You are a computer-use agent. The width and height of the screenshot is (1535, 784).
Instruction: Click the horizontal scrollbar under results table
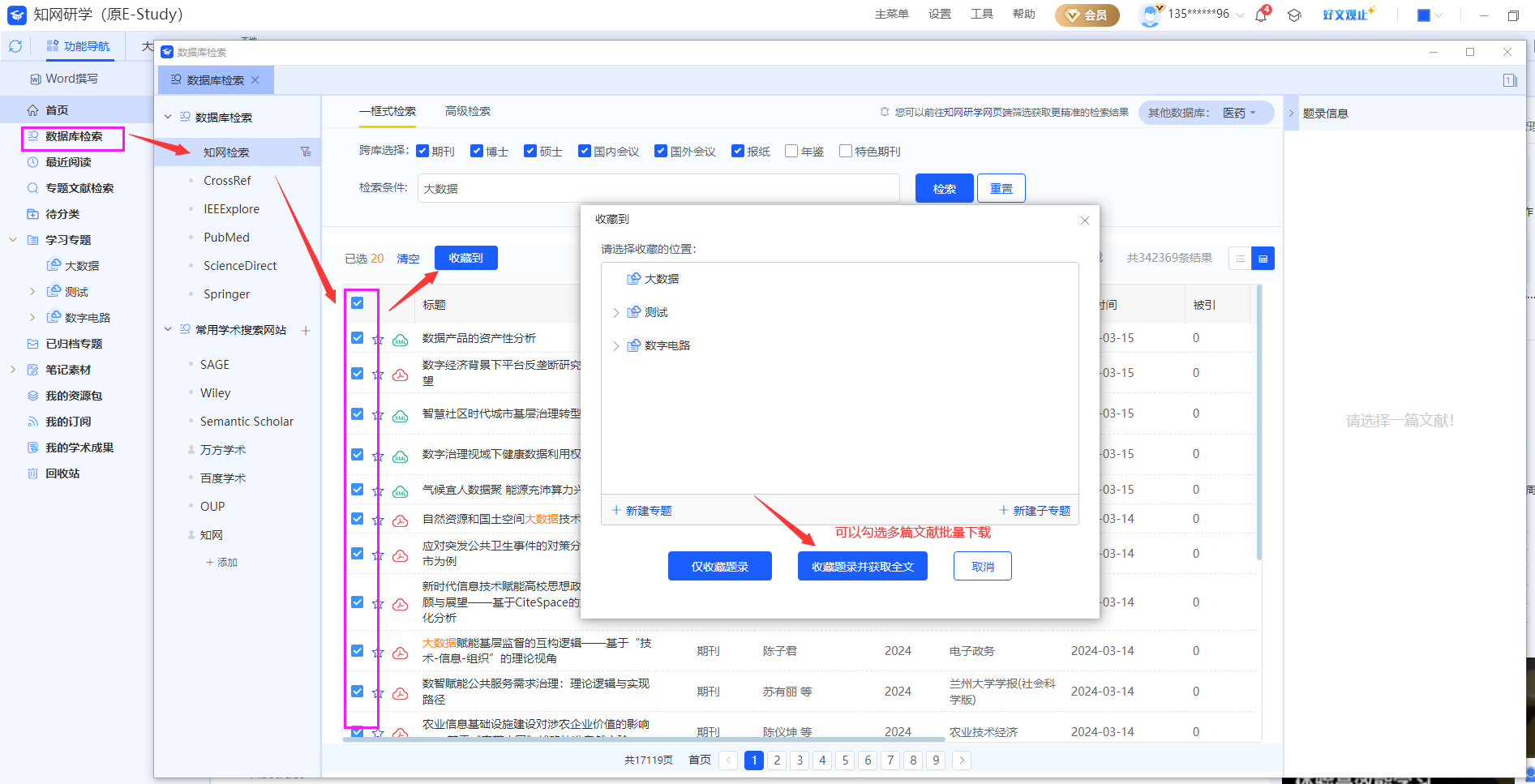[x=645, y=739]
